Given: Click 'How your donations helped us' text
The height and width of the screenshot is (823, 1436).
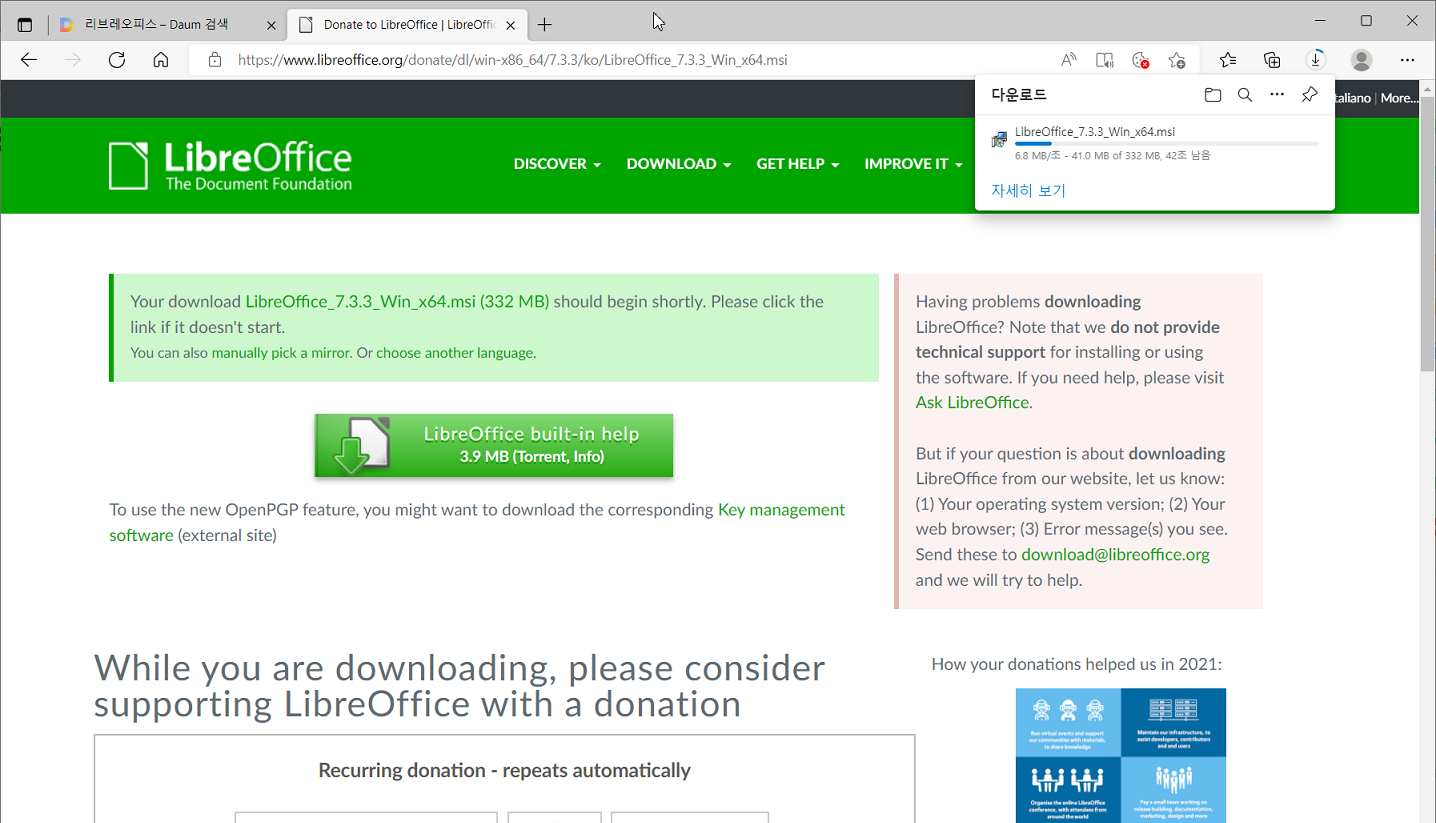Looking at the screenshot, I should click(x=1076, y=664).
